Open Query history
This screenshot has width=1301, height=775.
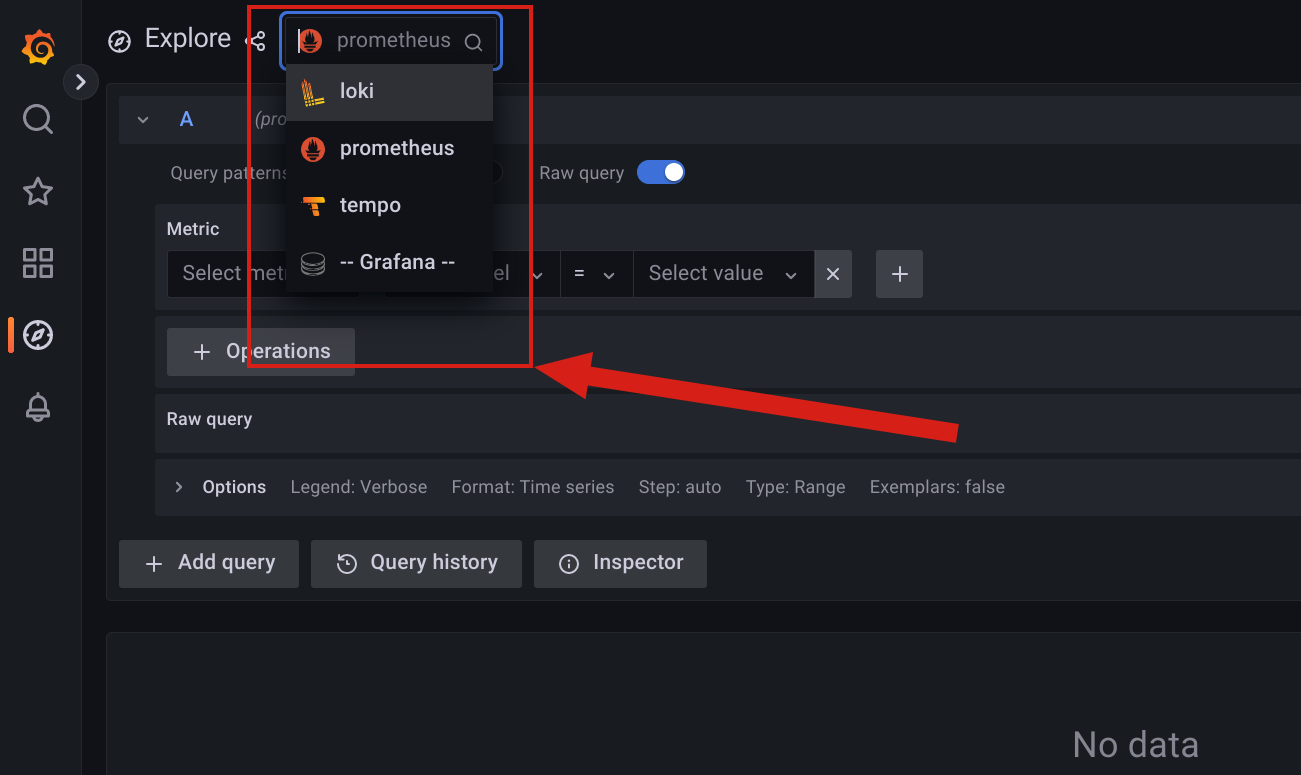(417, 563)
